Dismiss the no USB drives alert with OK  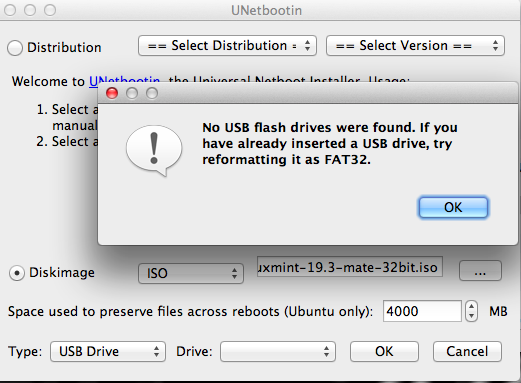pos(453,207)
